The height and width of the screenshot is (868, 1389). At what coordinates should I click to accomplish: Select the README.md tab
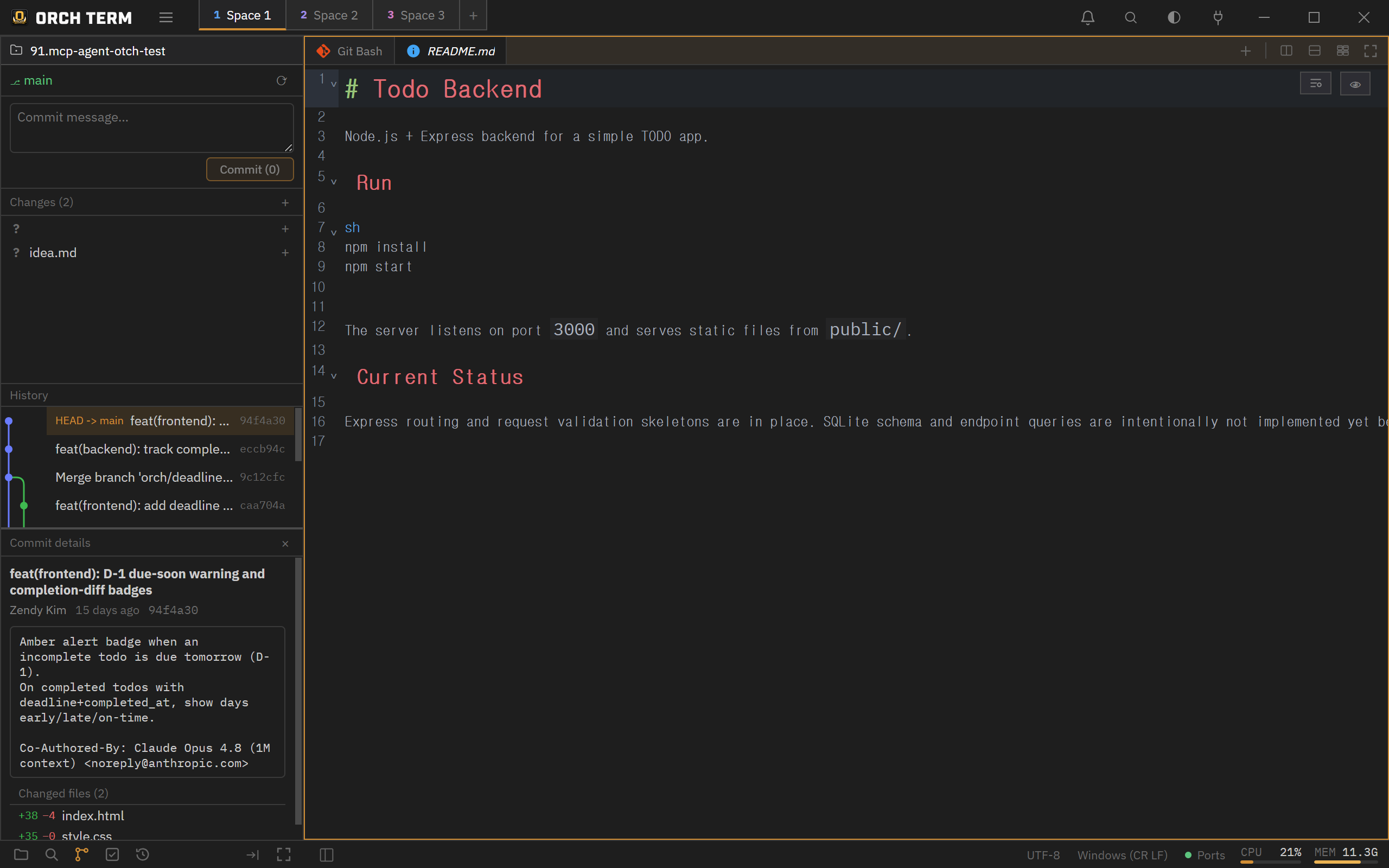[x=450, y=51]
